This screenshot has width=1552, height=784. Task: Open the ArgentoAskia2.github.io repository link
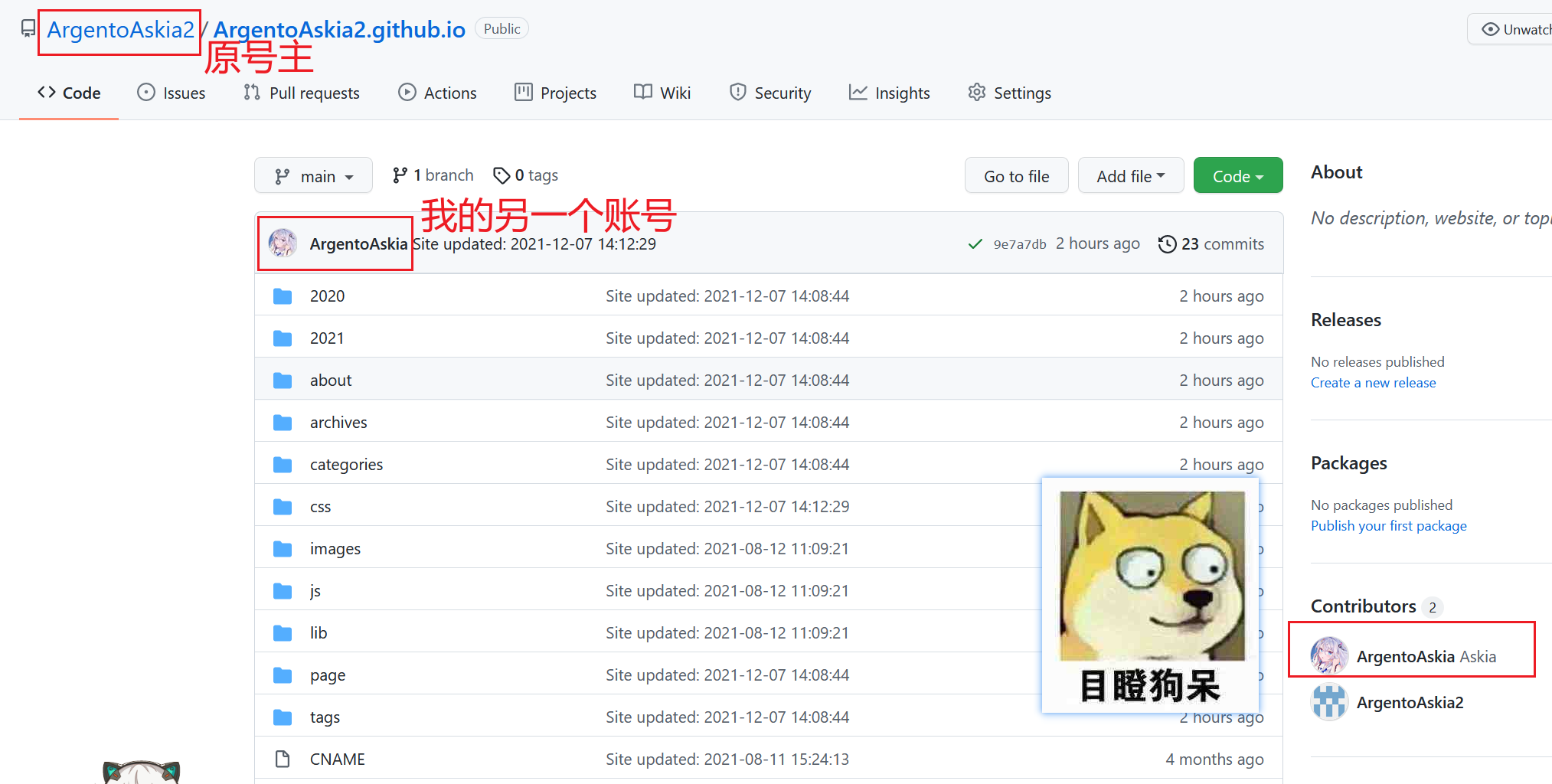click(x=339, y=30)
